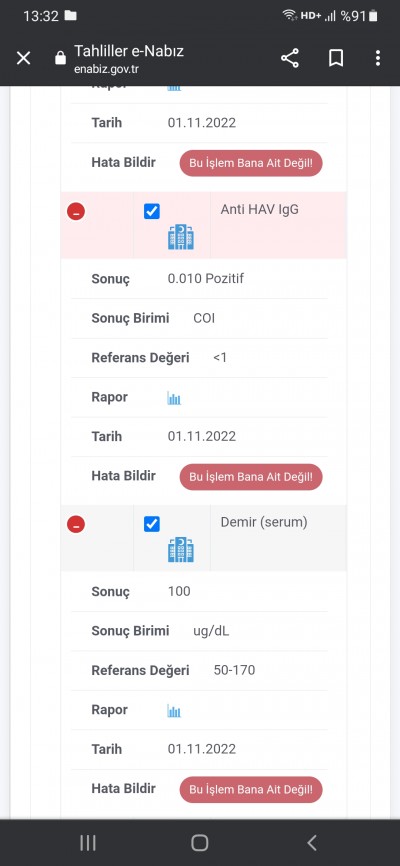Click 'Bu İşlem Bana Ait Değil!' under Demir (serum)
Viewport: 400px width, 866px height.
(x=251, y=789)
